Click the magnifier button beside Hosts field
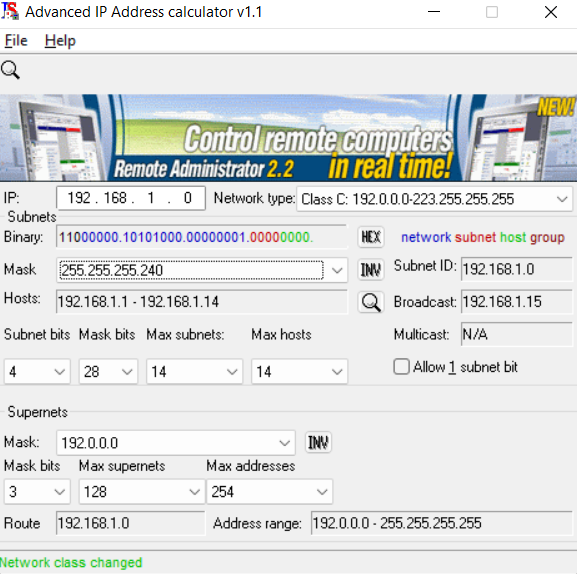 [x=371, y=302]
